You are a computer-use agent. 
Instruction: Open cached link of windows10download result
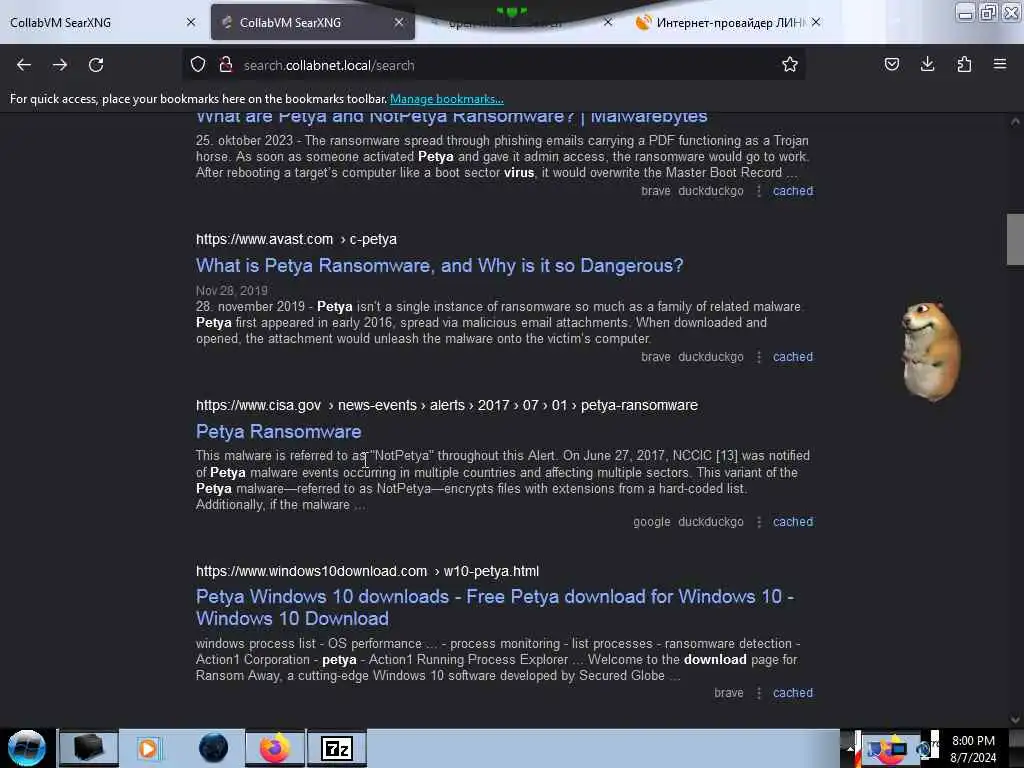pyautogui.click(x=793, y=693)
